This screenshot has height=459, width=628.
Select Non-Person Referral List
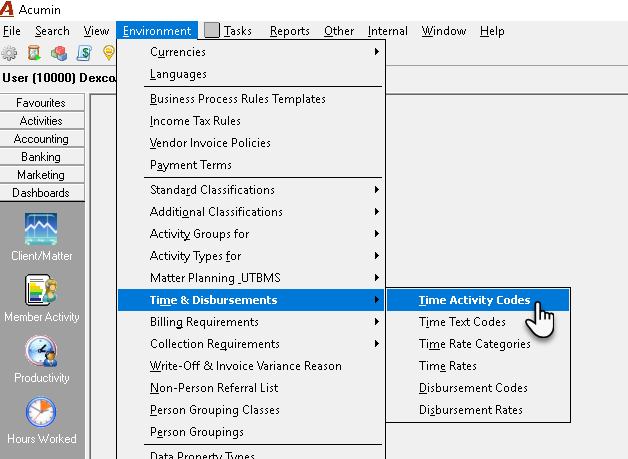pos(251,388)
